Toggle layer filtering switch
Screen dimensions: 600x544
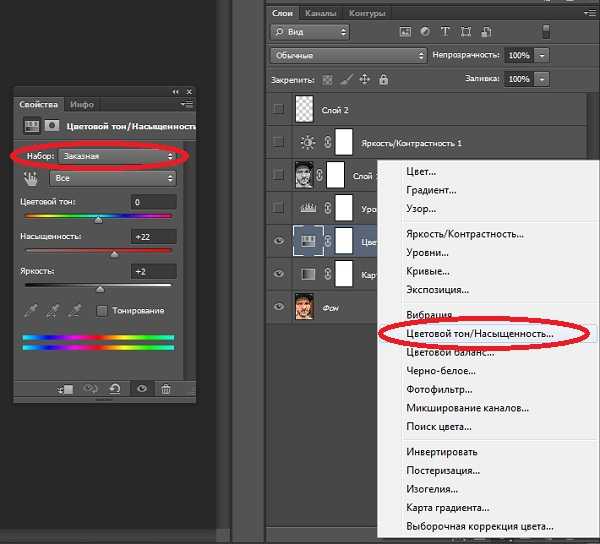pyautogui.click(x=546, y=32)
